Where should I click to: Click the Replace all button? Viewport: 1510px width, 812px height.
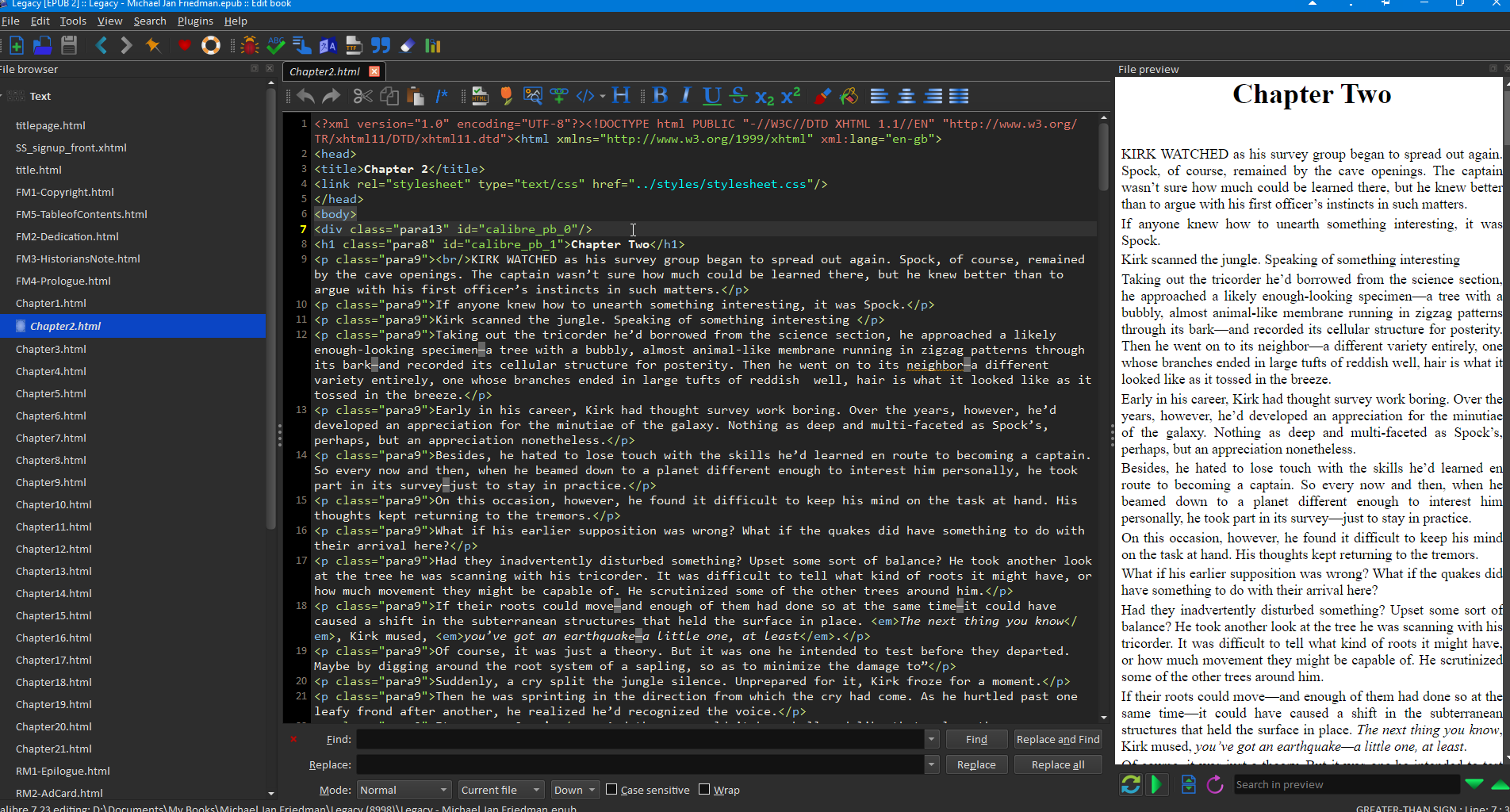pyautogui.click(x=1057, y=764)
